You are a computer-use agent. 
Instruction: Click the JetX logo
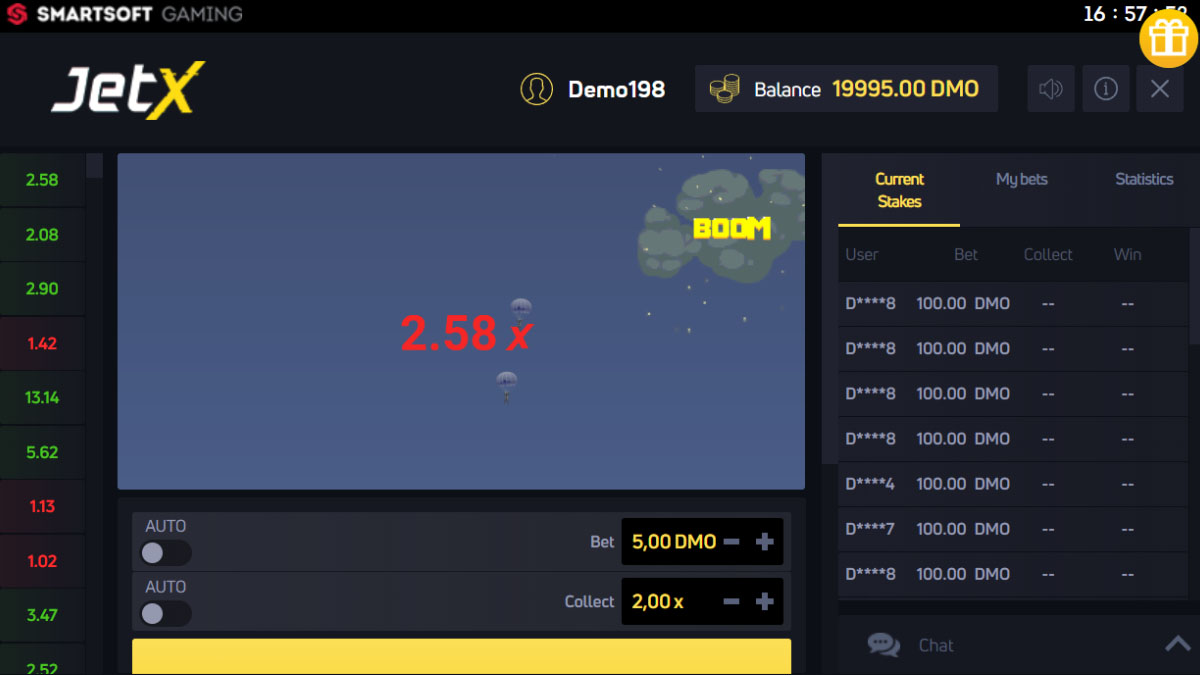click(128, 91)
